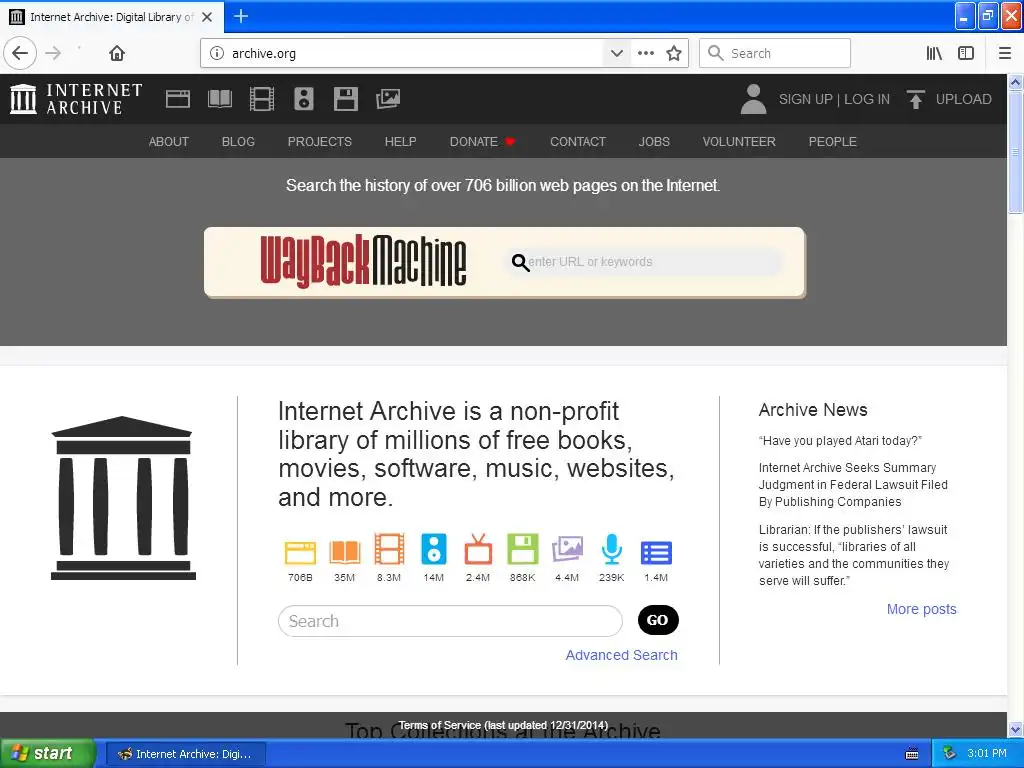Image resolution: width=1024 pixels, height=768 pixels.
Task: Bookmark page with the star icon
Action: 674,53
